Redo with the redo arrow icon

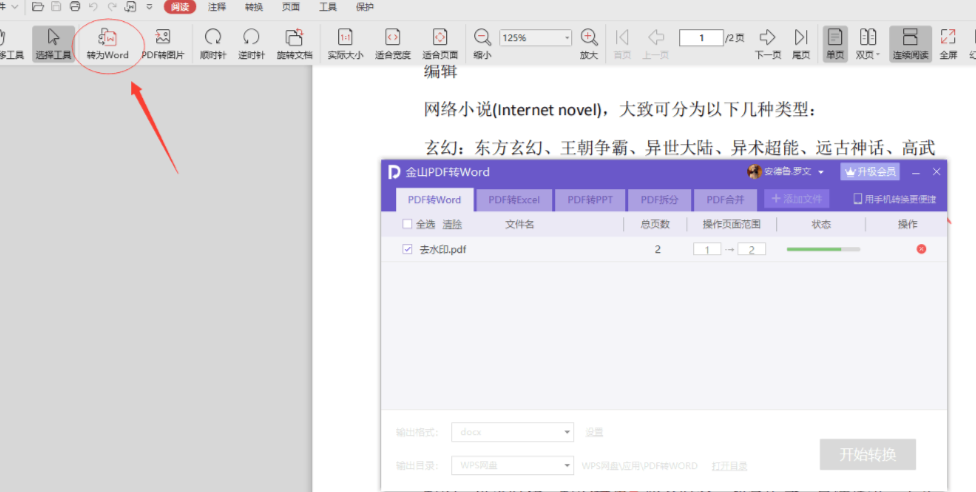112,7
